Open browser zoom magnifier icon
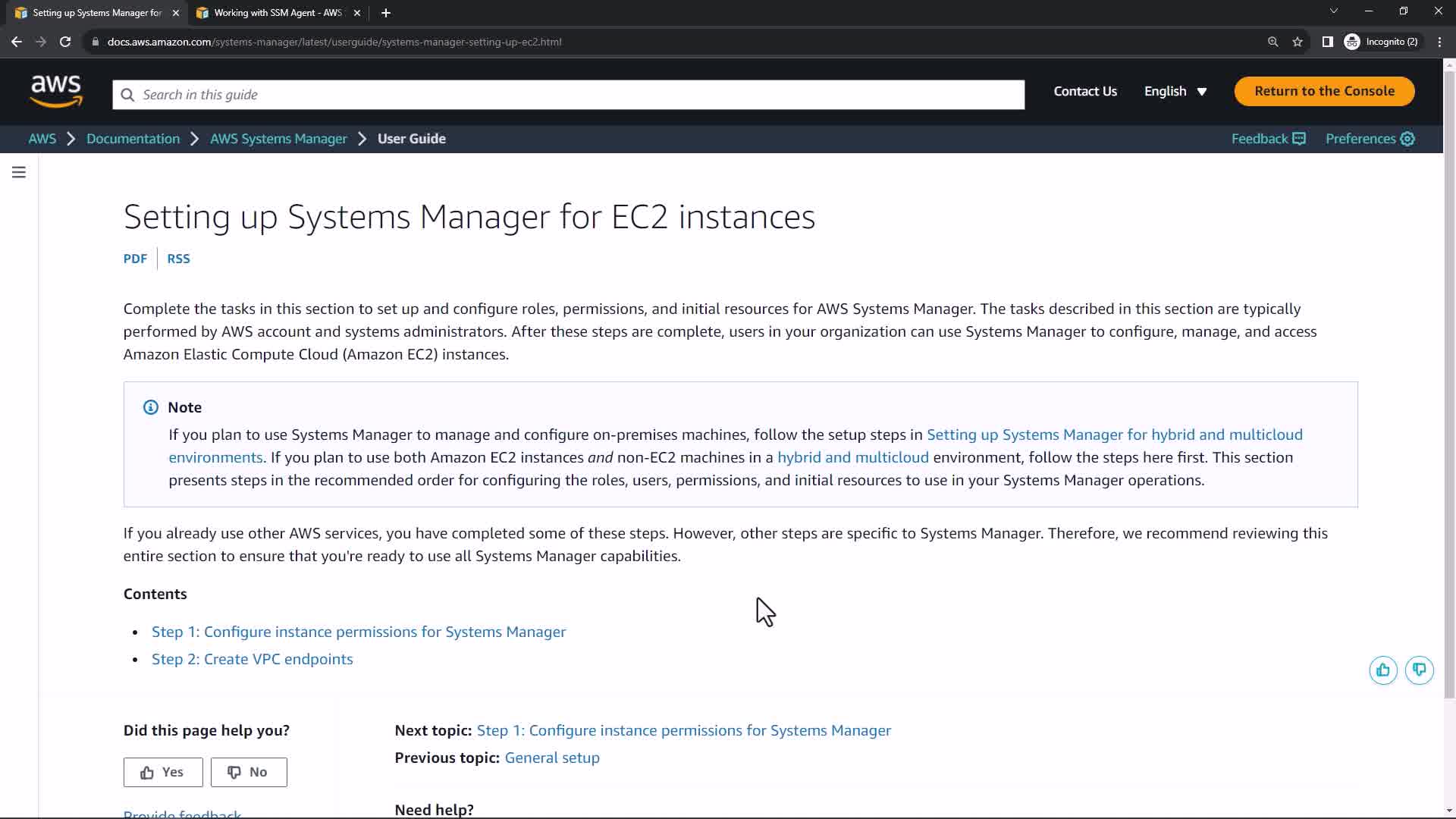1456x819 pixels. (1272, 42)
